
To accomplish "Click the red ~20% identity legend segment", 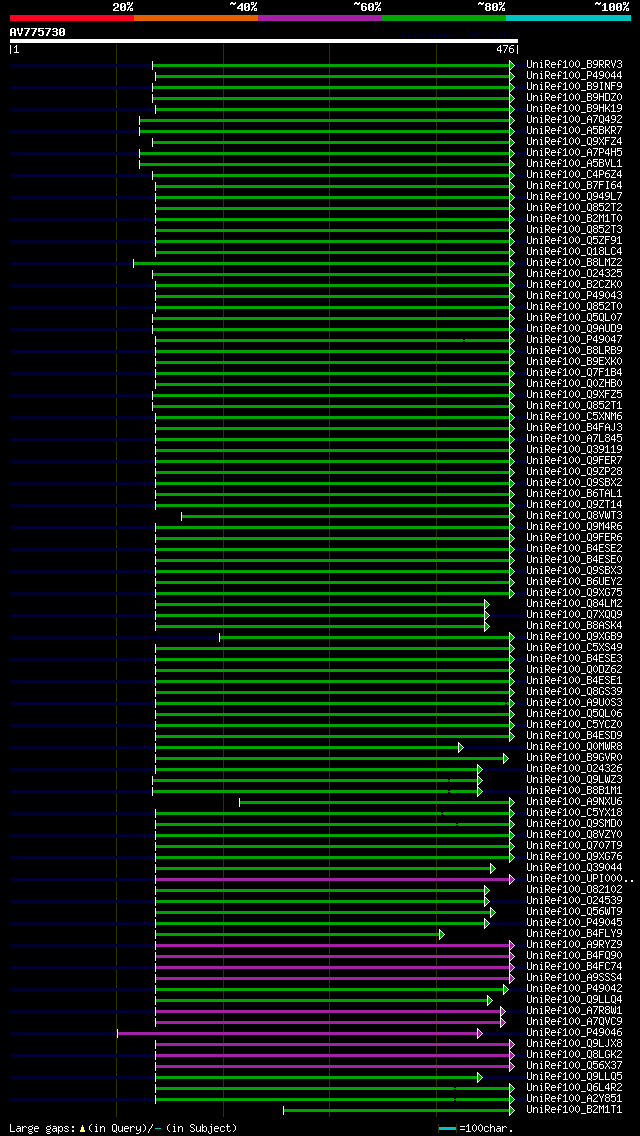I will point(72,17).
